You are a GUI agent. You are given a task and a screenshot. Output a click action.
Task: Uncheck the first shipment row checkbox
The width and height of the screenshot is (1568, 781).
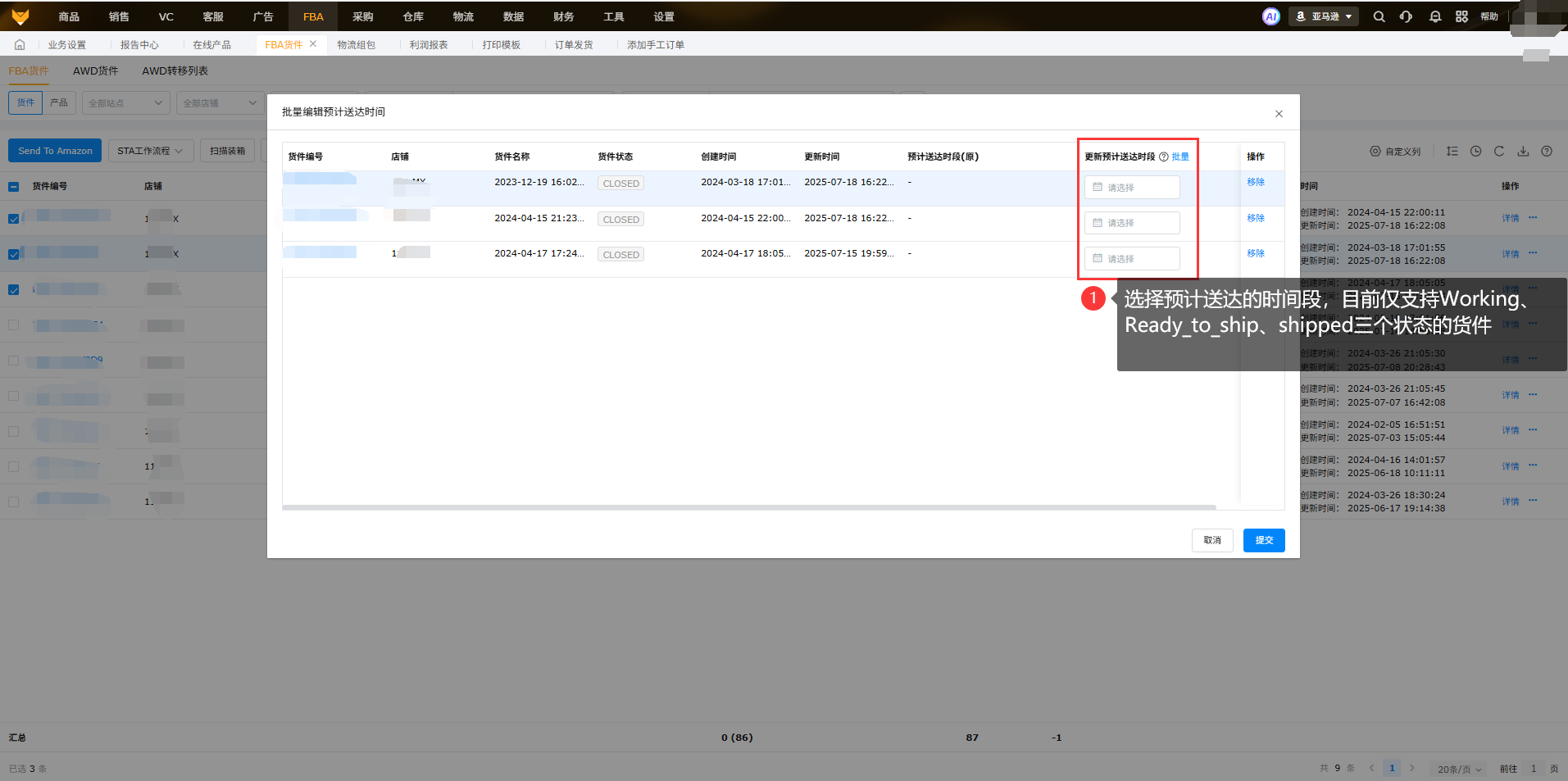click(14, 219)
